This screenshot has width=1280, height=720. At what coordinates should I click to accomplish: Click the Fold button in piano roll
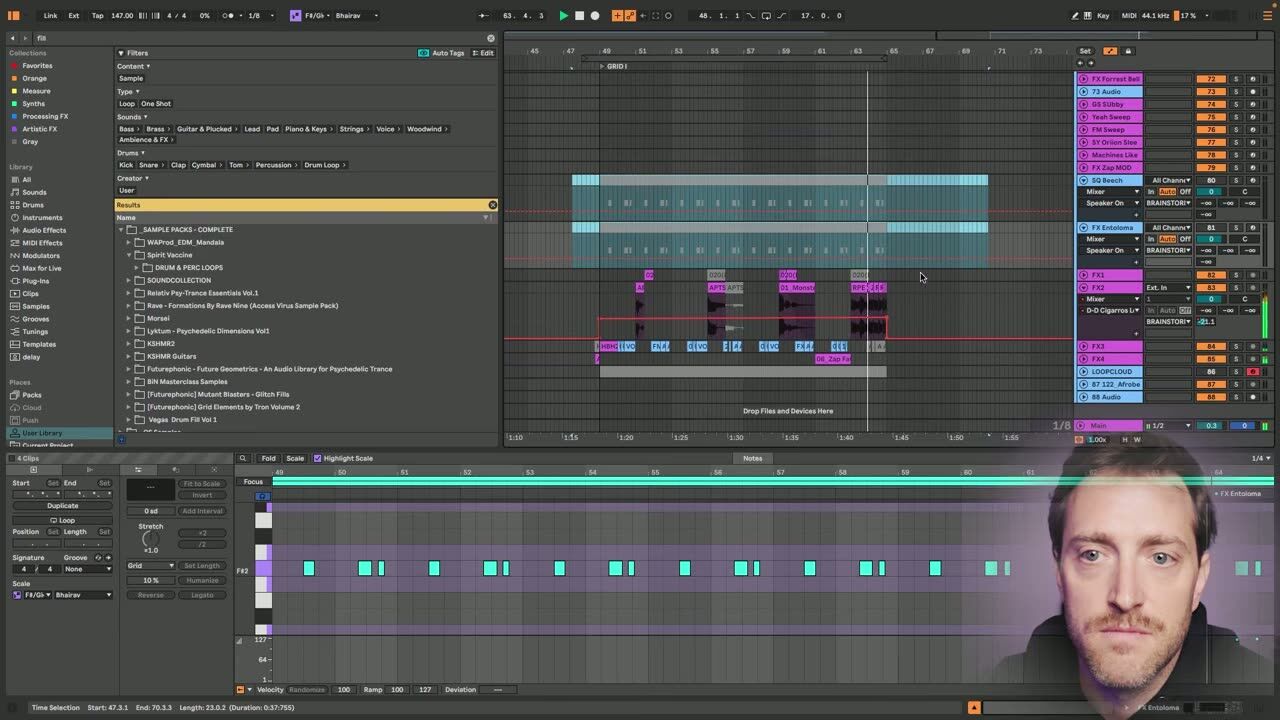268,458
